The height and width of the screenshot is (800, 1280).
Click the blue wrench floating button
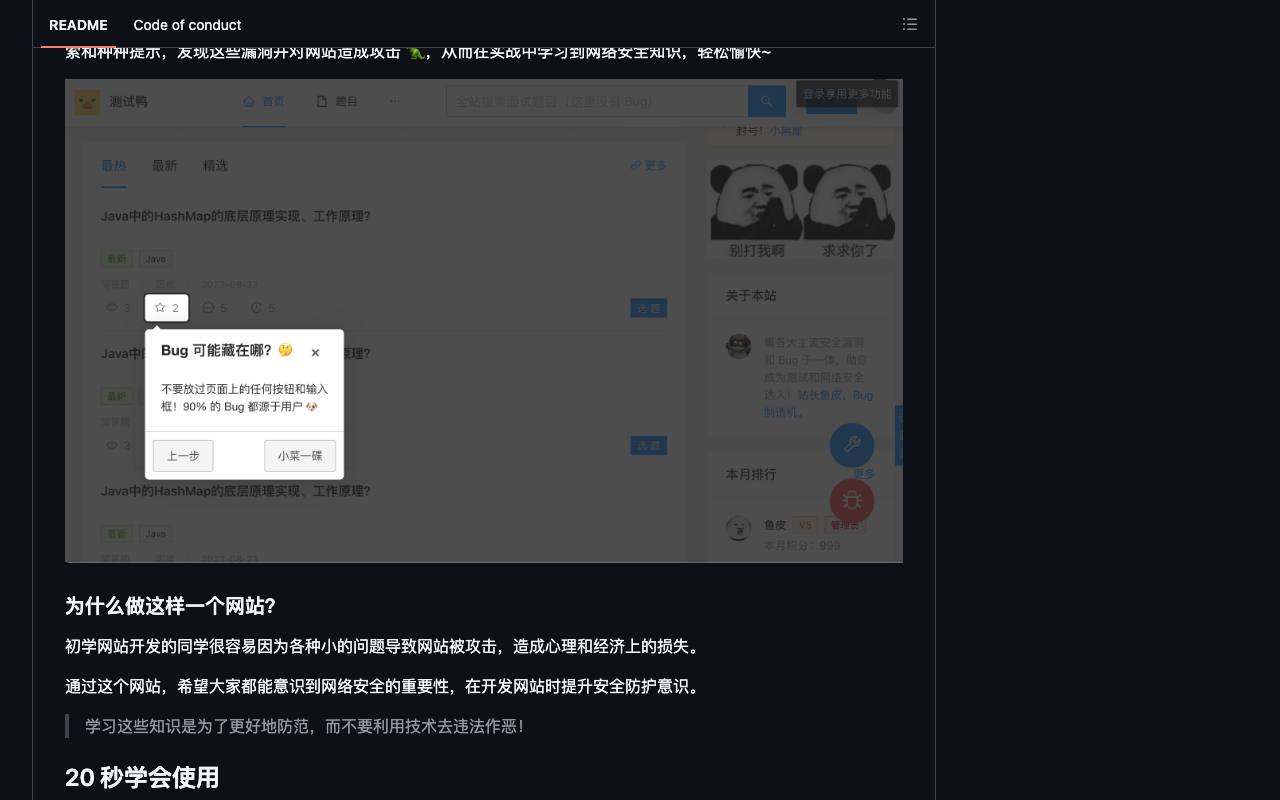852,445
